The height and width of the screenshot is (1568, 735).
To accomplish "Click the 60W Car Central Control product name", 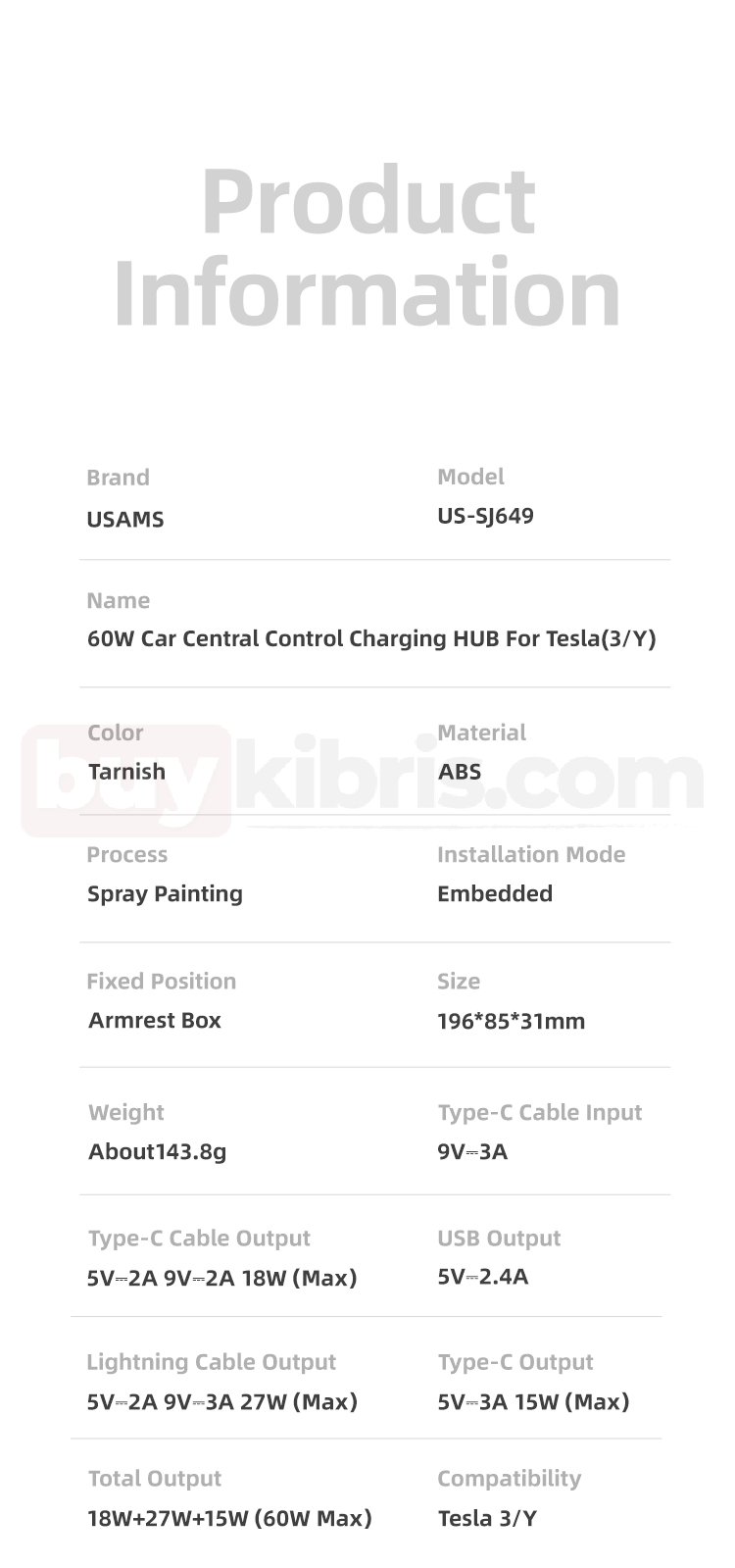I will 371,639.
